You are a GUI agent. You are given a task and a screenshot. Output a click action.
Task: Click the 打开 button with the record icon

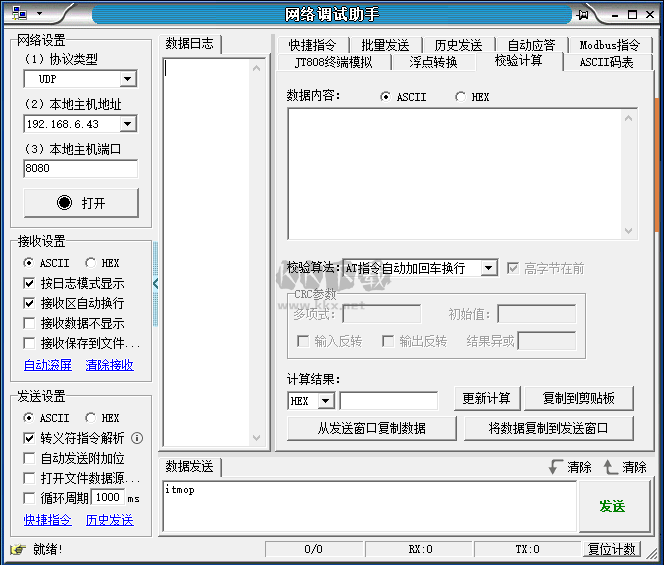[81, 203]
